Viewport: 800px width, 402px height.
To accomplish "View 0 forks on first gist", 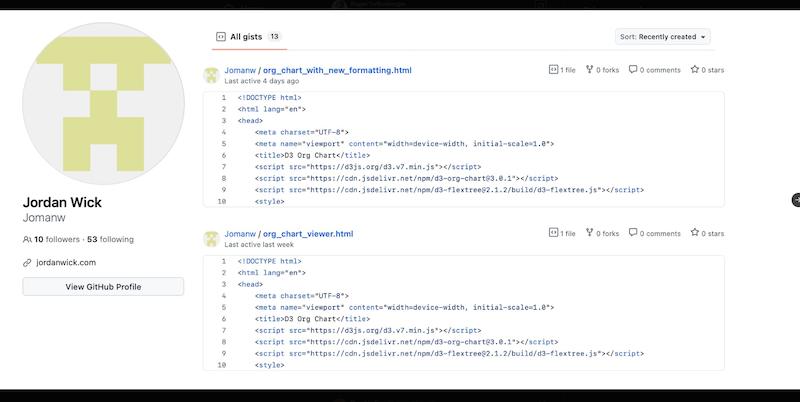I will [x=603, y=70].
